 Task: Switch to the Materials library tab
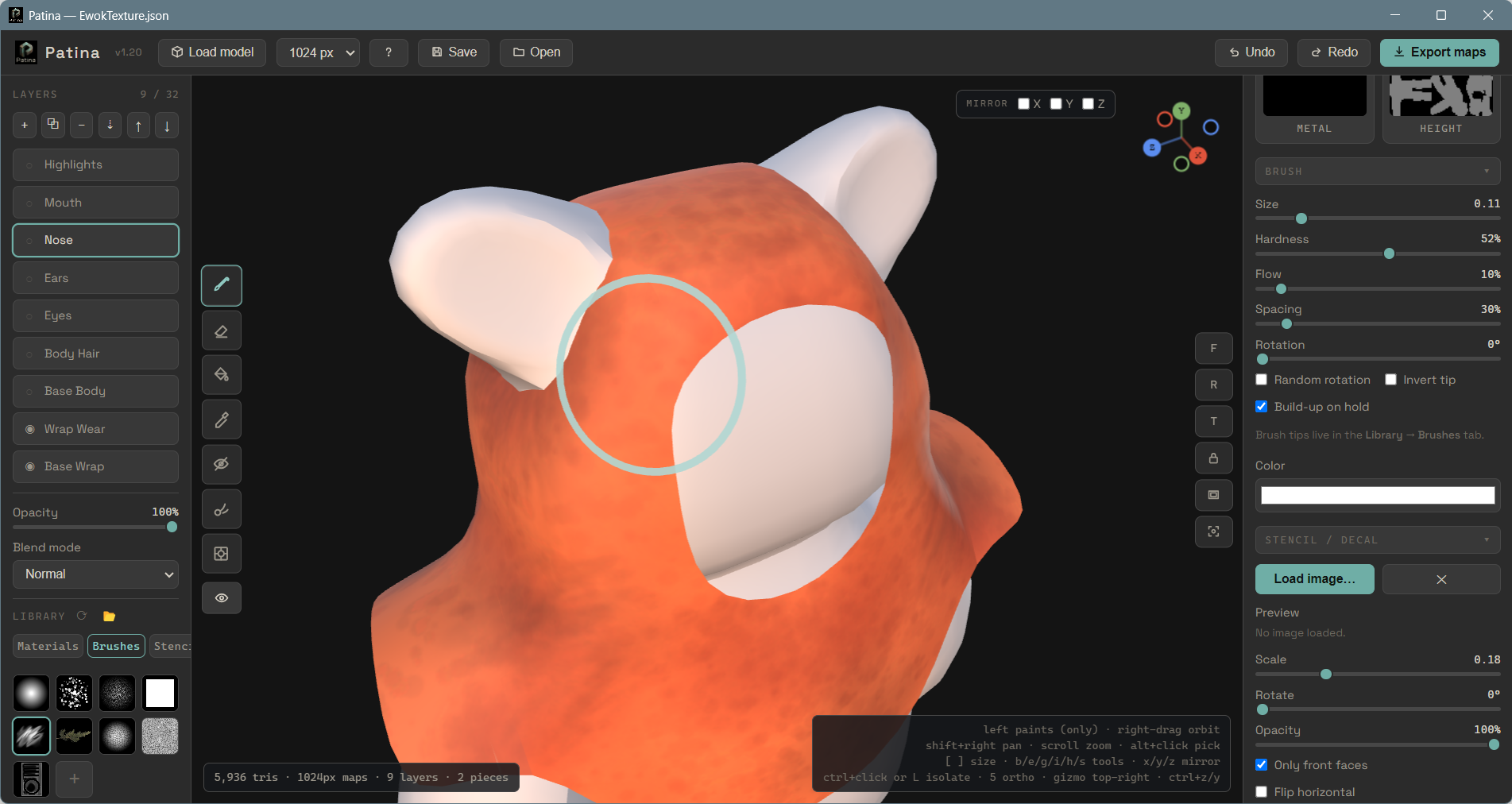[x=48, y=646]
